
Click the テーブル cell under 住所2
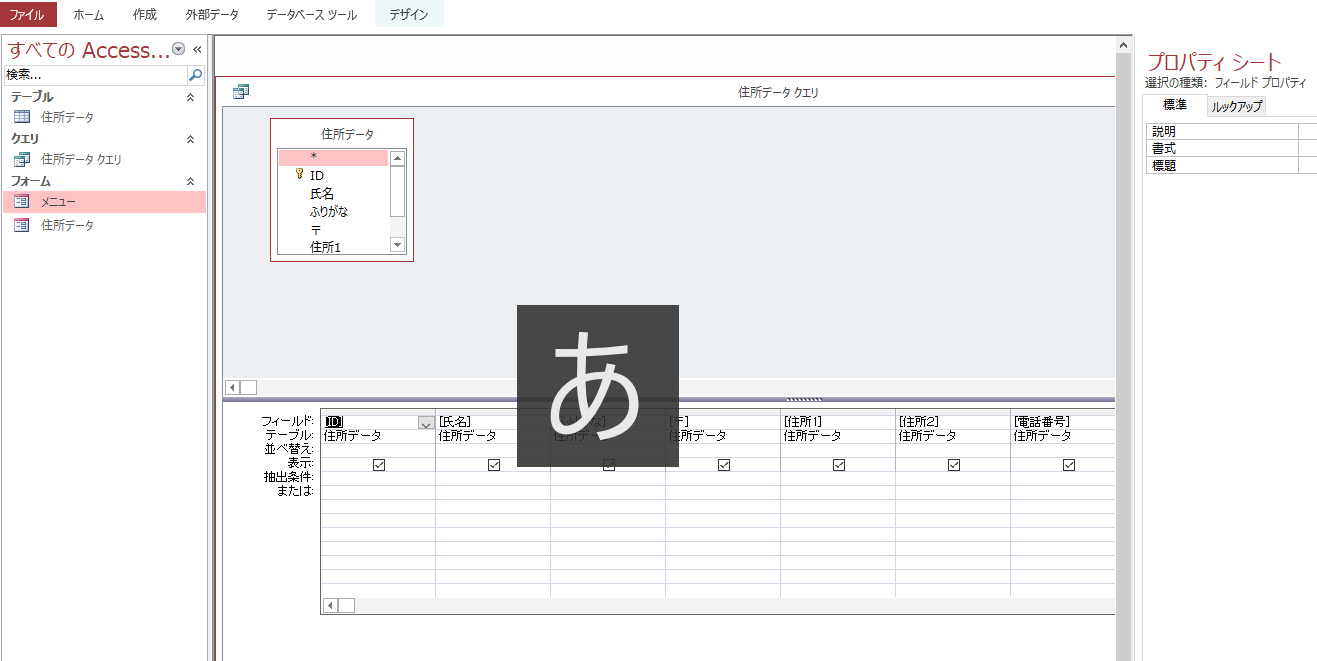pyautogui.click(x=953, y=436)
